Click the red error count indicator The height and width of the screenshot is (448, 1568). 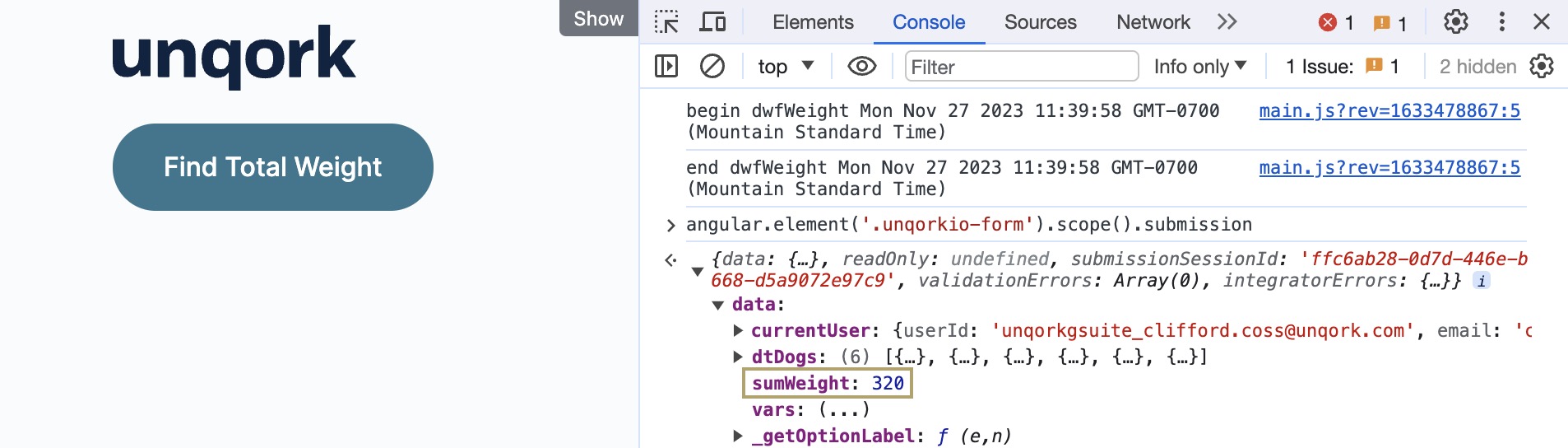(1336, 22)
